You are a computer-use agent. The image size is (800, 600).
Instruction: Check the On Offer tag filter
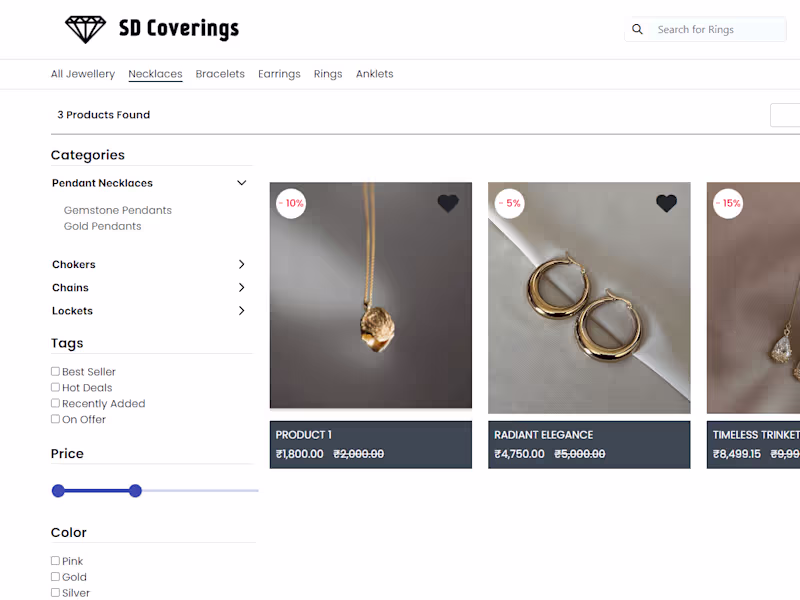pos(55,419)
